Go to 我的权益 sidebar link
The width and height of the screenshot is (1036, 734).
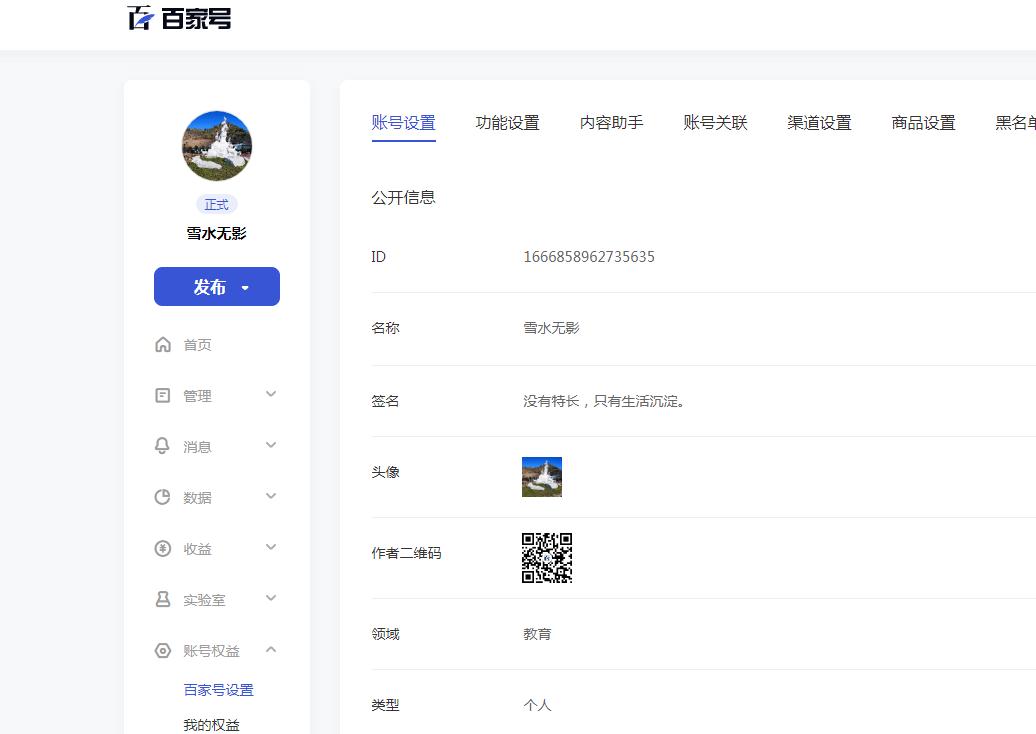(x=211, y=724)
